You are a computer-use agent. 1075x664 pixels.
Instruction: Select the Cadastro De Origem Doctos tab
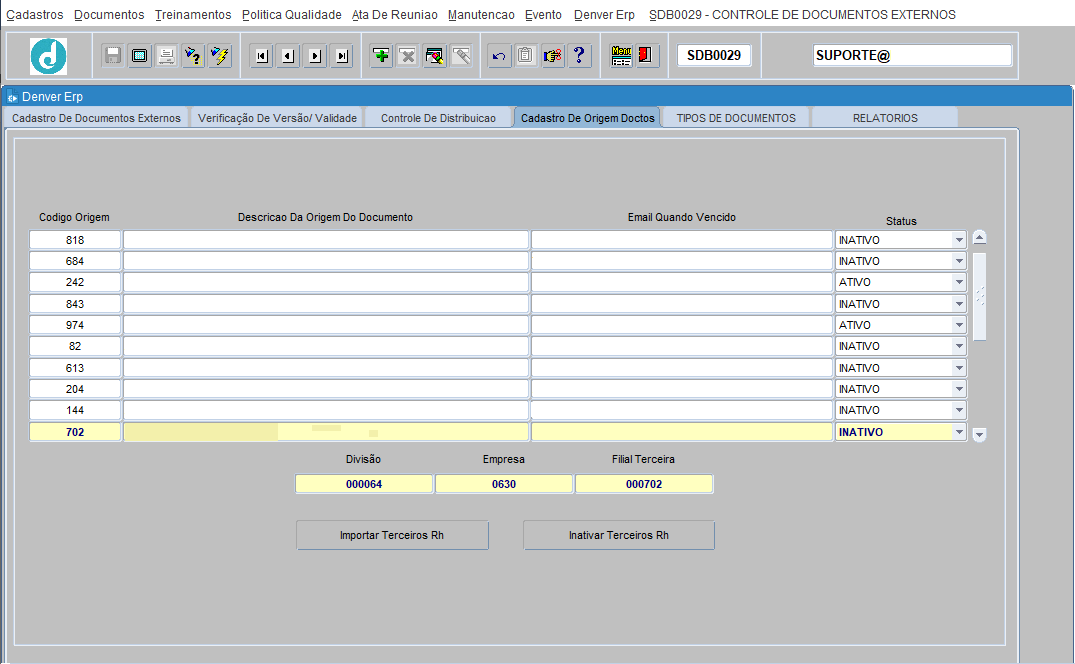coord(588,118)
